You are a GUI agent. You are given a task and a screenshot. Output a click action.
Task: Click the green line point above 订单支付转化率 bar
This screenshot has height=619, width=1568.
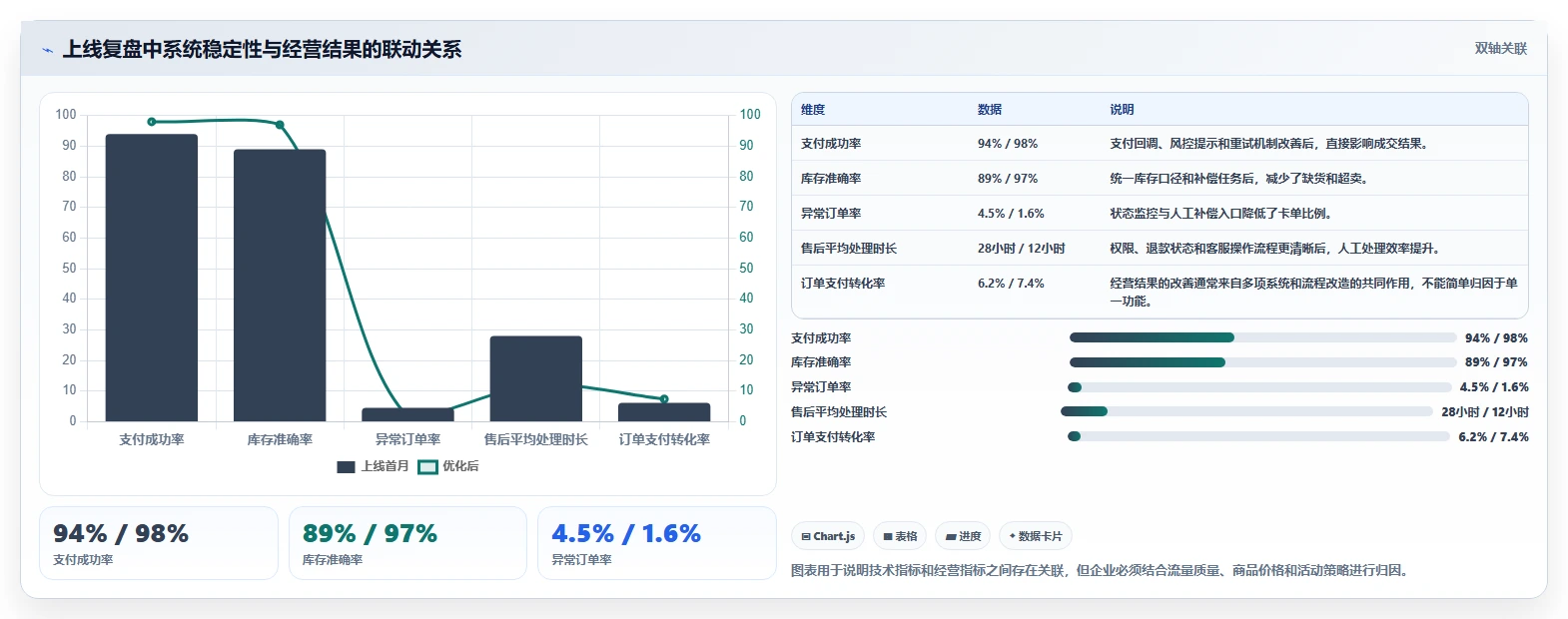click(664, 398)
